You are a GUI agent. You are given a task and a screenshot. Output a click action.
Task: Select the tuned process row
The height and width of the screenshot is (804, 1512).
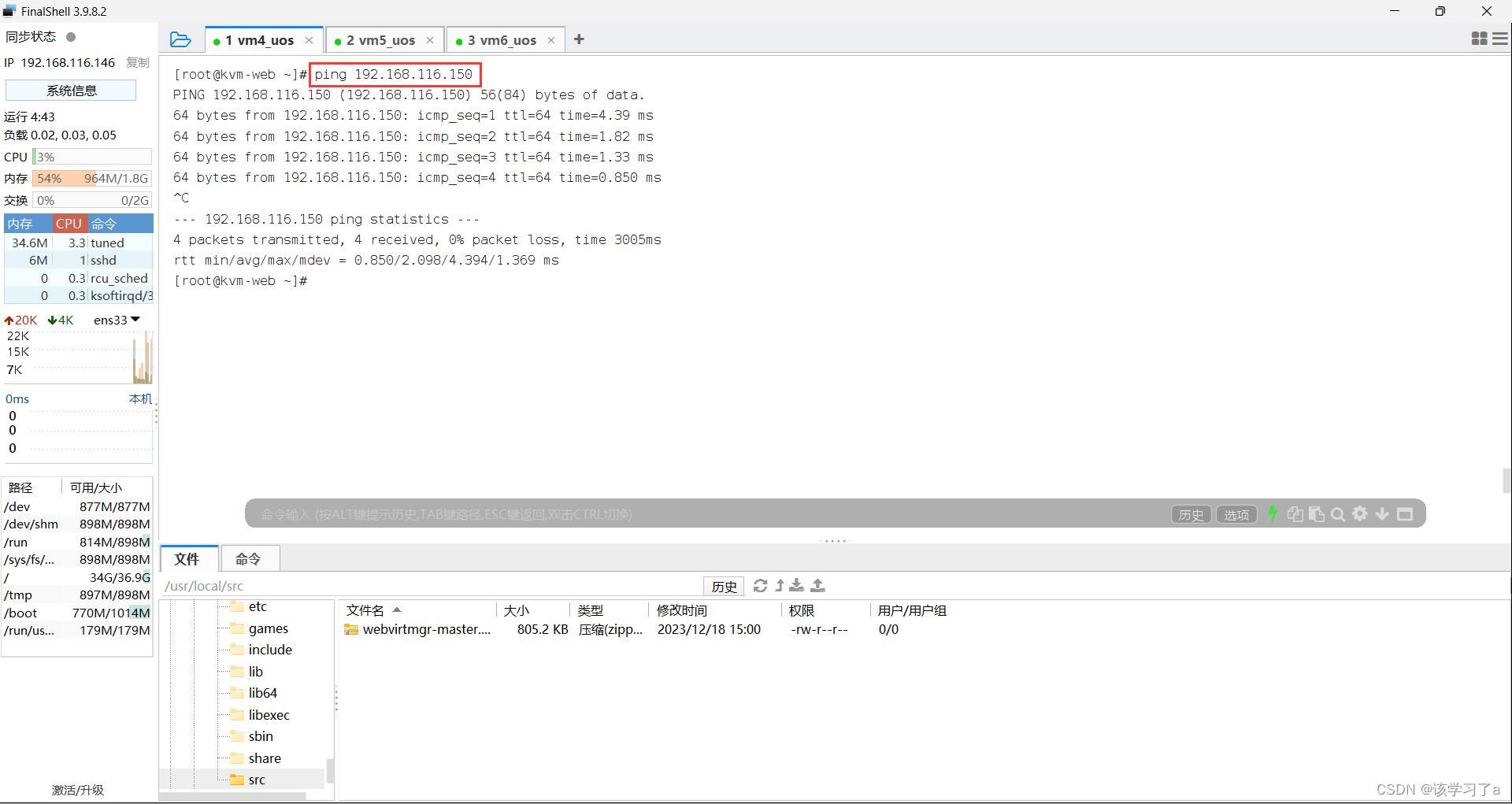pos(79,243)
